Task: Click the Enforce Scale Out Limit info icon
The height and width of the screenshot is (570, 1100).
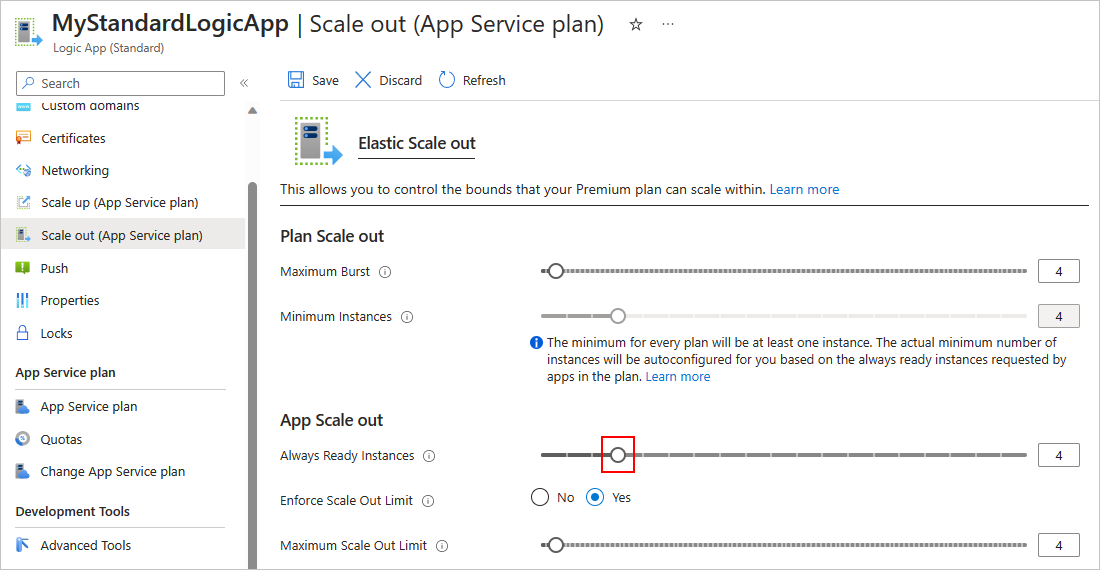Action: tap(428, 501)
